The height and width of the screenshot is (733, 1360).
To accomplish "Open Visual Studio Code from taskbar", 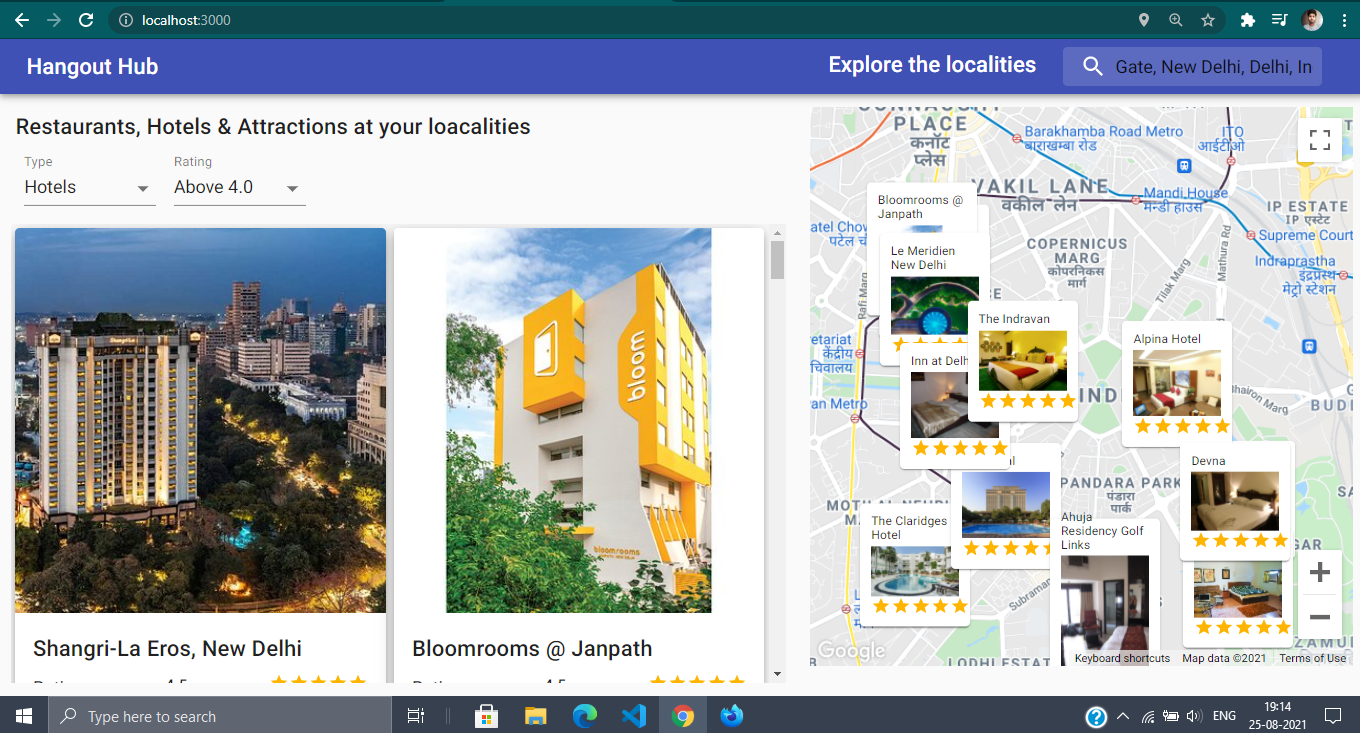I will (x=634, y=716).
